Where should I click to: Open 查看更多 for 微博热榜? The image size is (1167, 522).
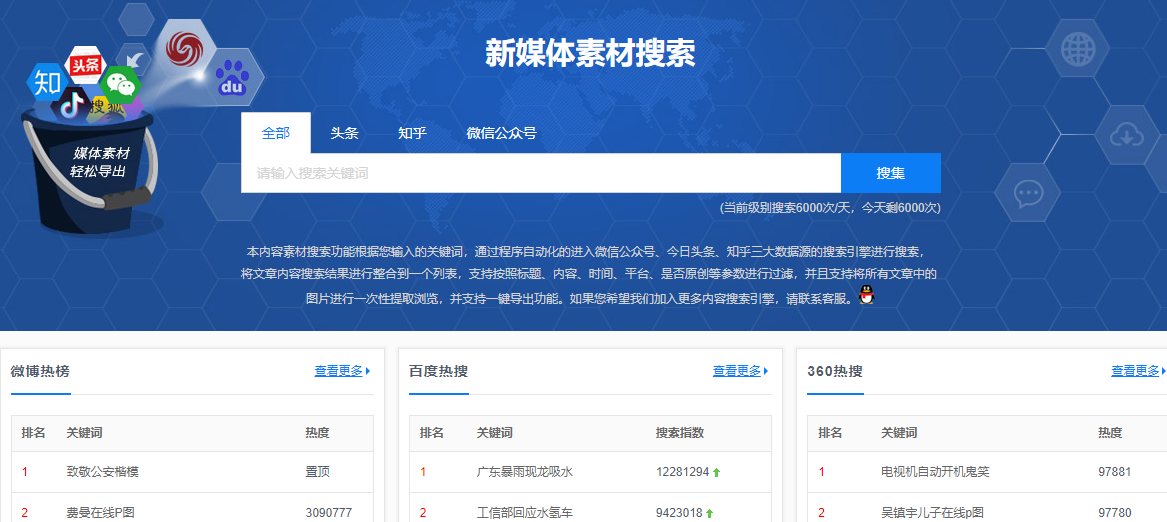(x=342, y=371)
